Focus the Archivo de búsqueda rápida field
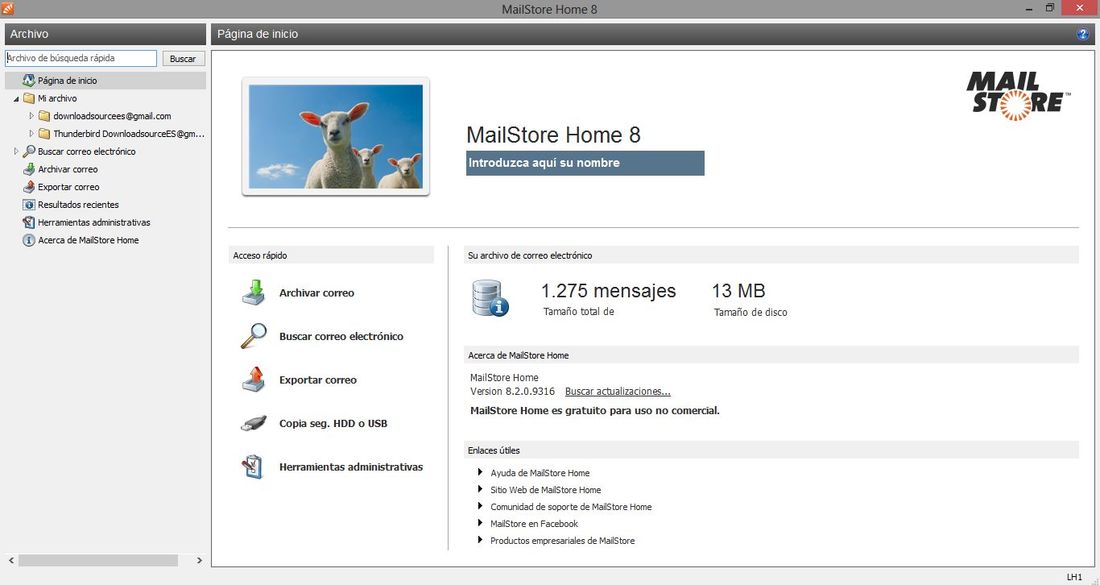The width and height of the screenshot is (1100, 585). coord(81,58)
